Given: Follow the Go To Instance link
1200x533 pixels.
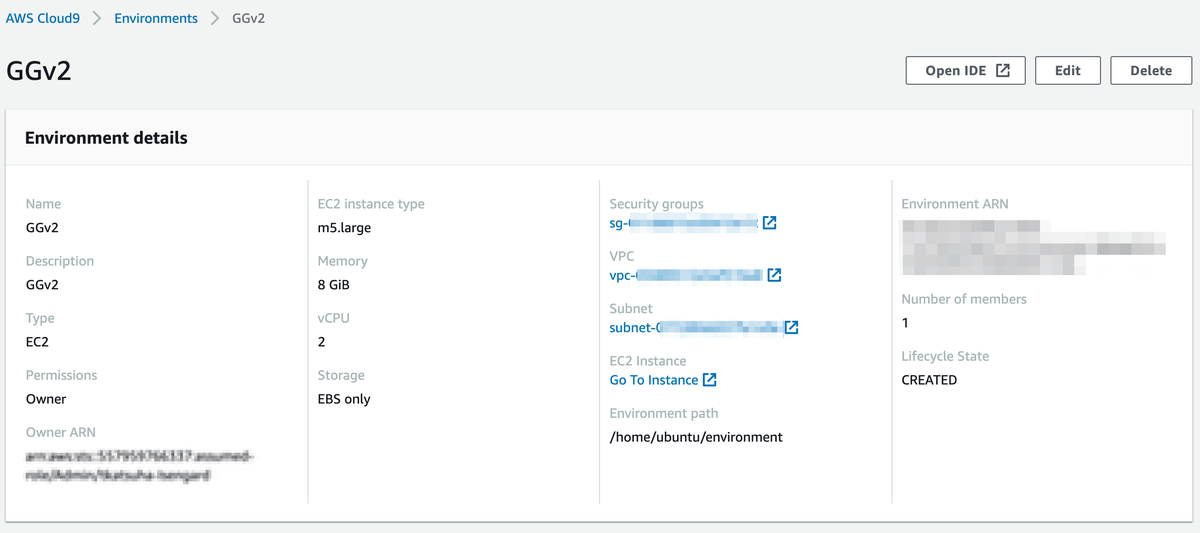Looking at the screenshot, I should [654, 380].
